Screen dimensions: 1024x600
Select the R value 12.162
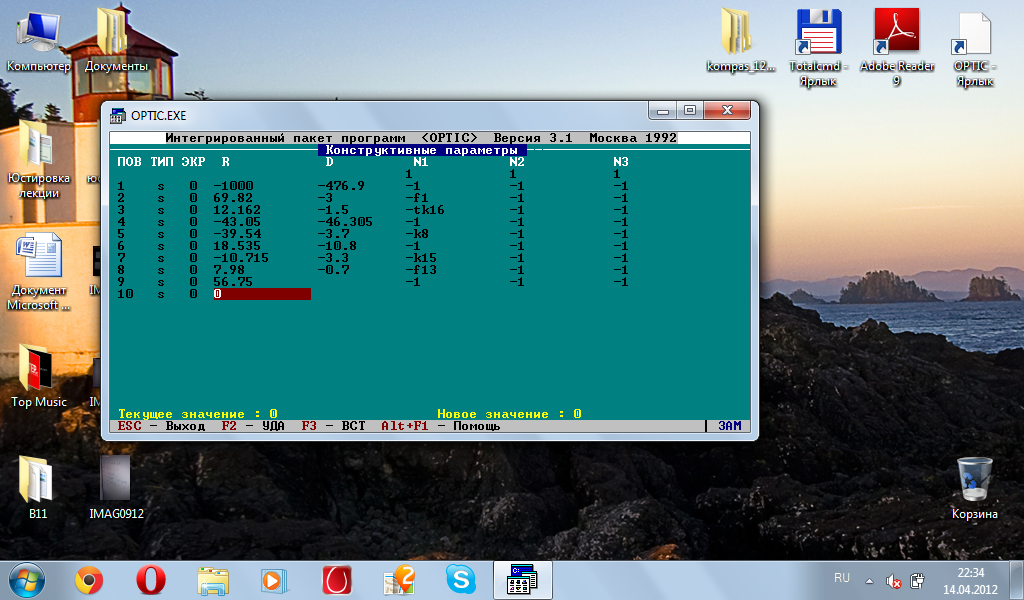click(x=237, y=210)
